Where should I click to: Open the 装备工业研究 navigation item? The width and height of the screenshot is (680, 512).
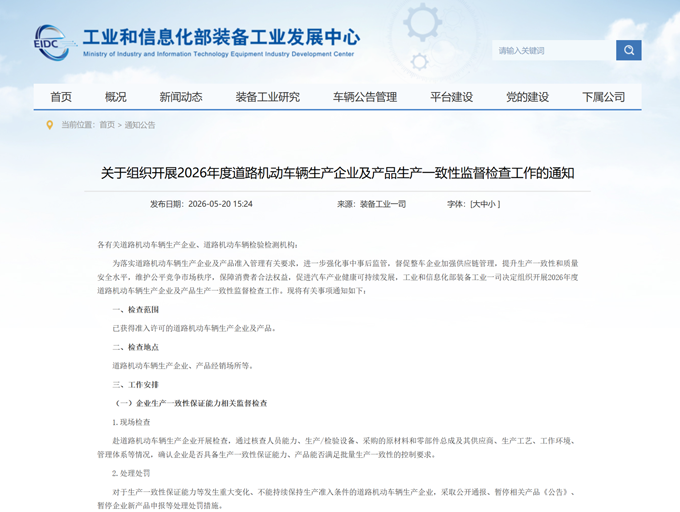268,97
